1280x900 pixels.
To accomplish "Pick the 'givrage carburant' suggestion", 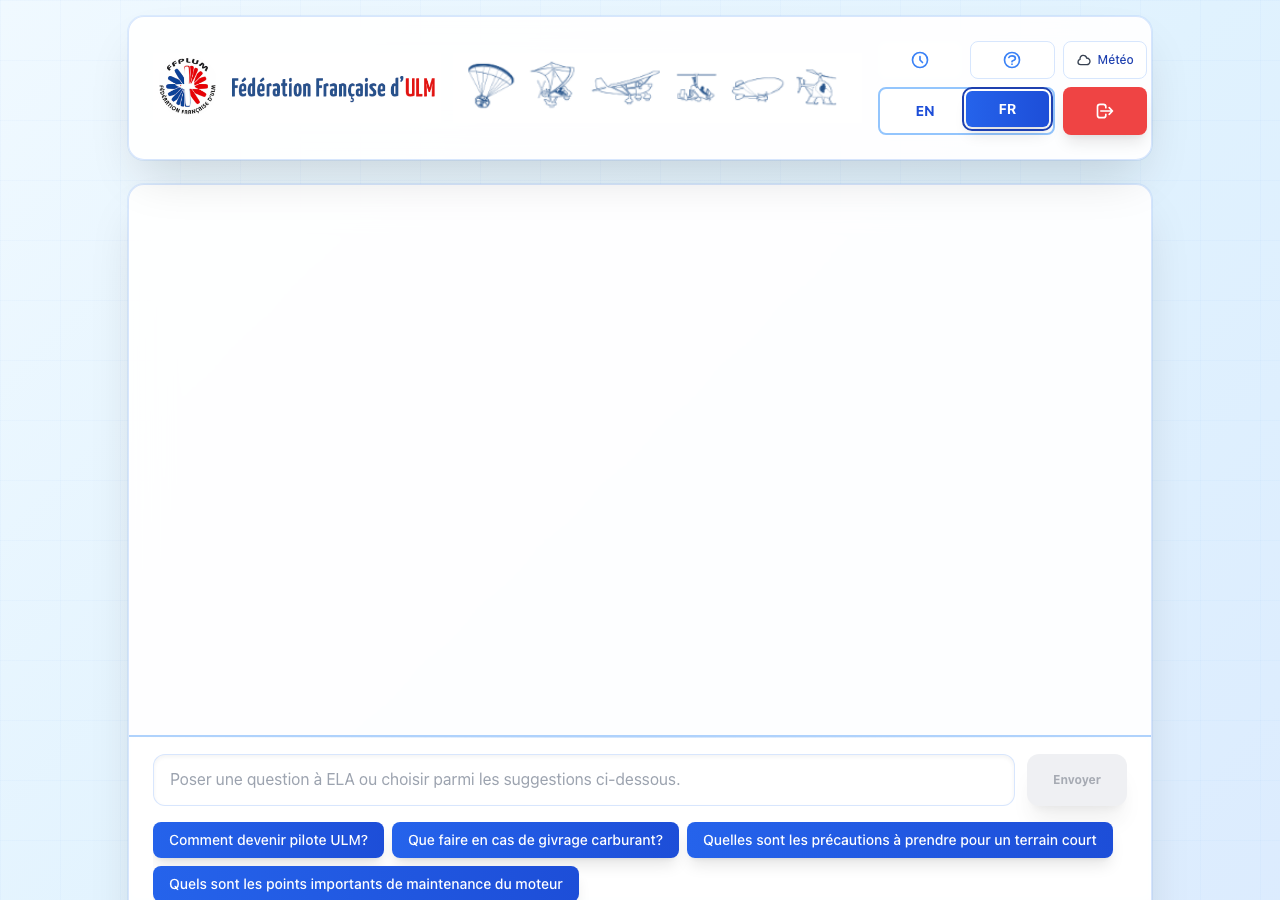I will tap(535, 840).
